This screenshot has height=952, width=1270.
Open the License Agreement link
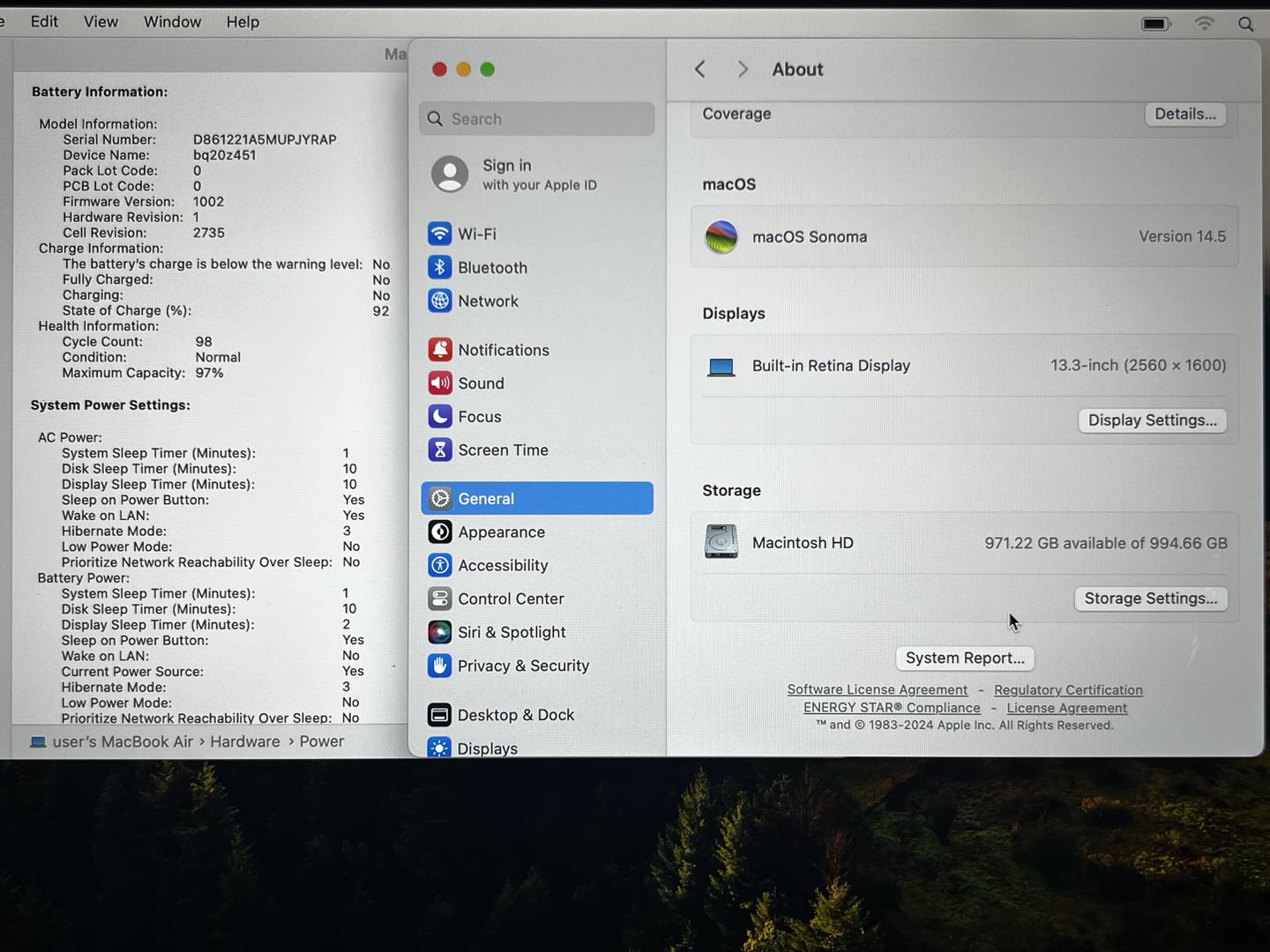coord(1067,708)
